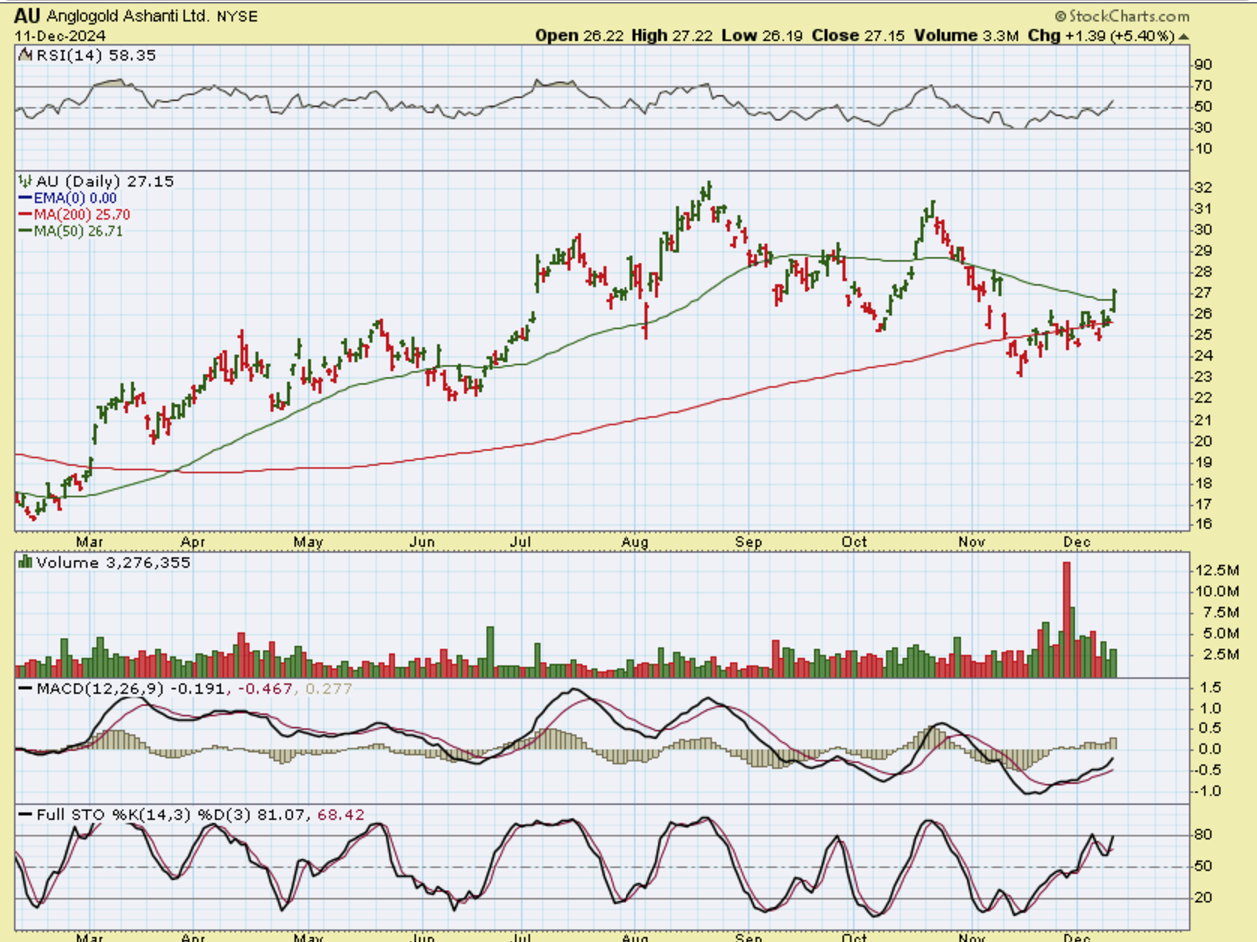
Task: Click the 80 level on the stochastic axis
Action: pos(1203,835)
